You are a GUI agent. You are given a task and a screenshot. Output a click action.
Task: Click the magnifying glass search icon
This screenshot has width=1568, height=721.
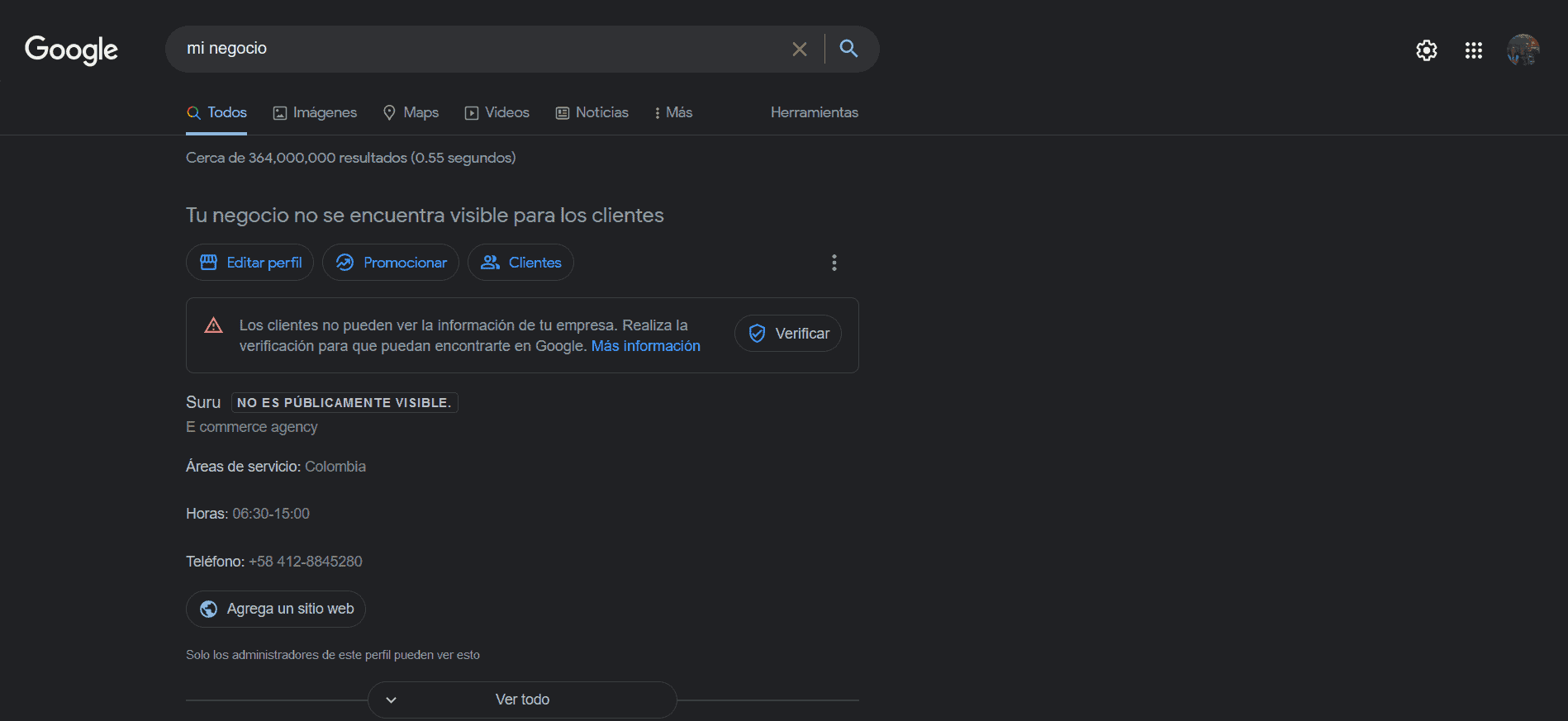click(x=848, y=48)
